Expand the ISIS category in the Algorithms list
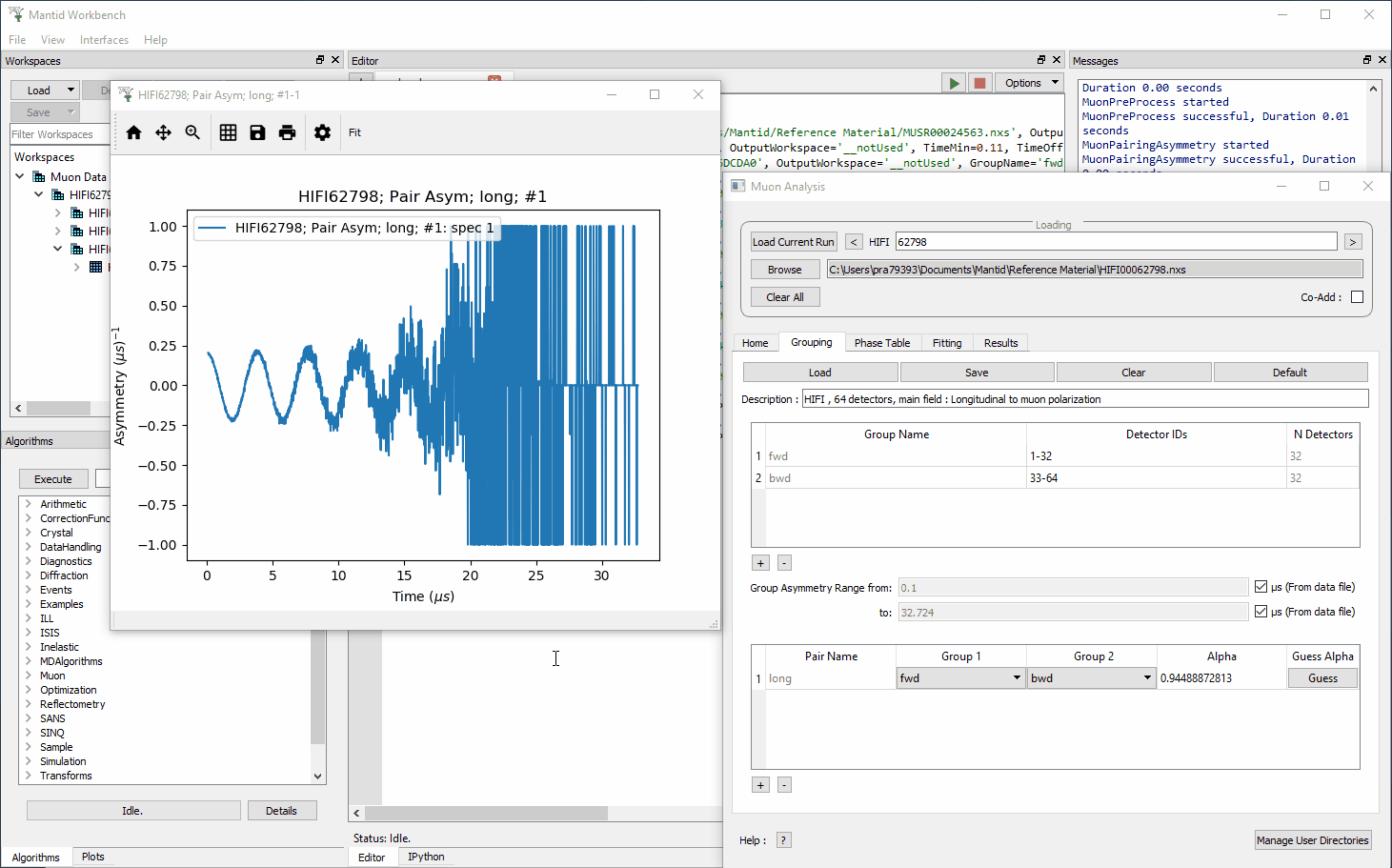1392x868 pixels. click(x=30, y=632)
